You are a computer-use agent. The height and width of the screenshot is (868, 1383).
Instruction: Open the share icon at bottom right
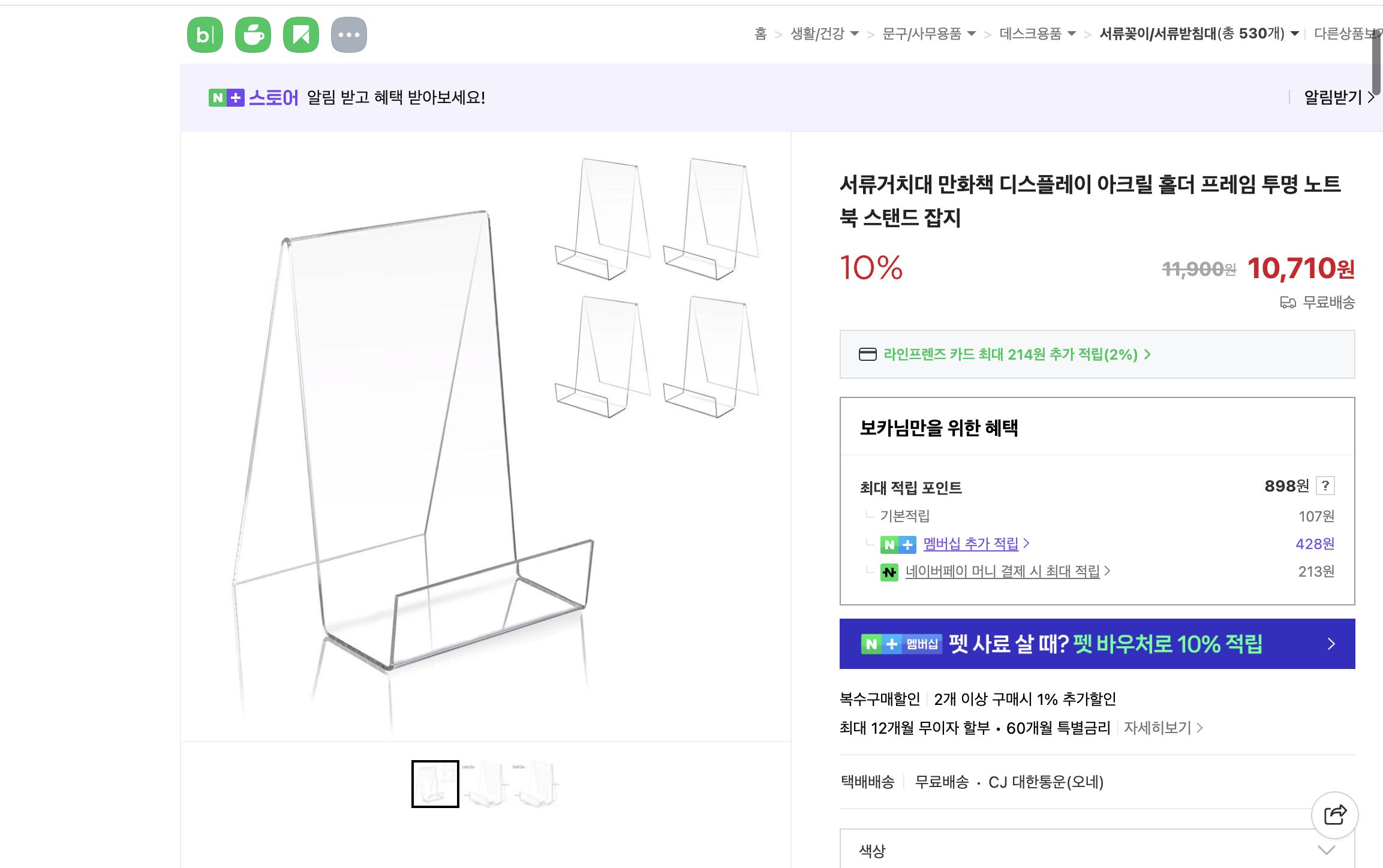point(1334,815)
